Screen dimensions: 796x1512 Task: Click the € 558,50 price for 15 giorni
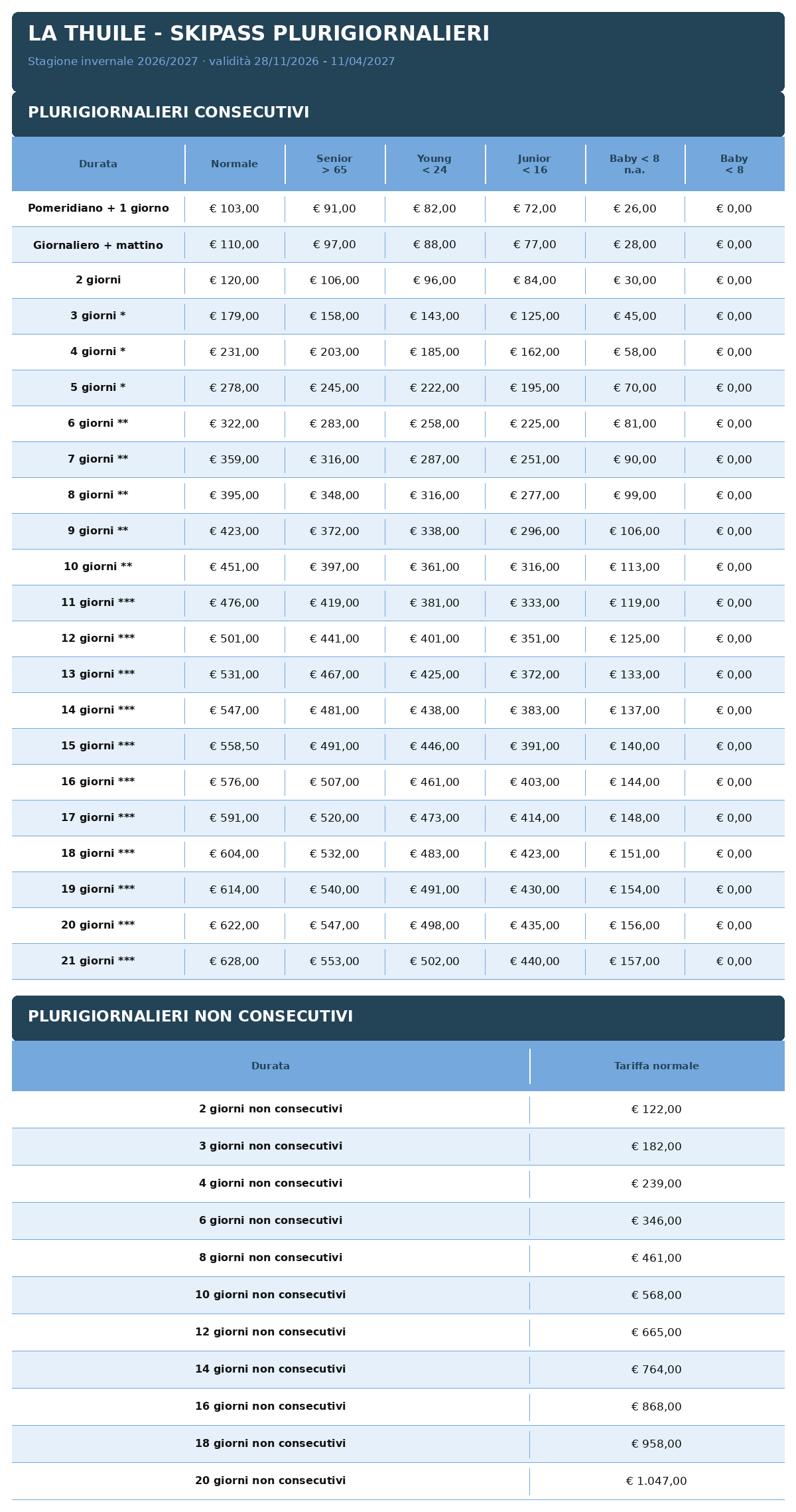tap(234, 746)
